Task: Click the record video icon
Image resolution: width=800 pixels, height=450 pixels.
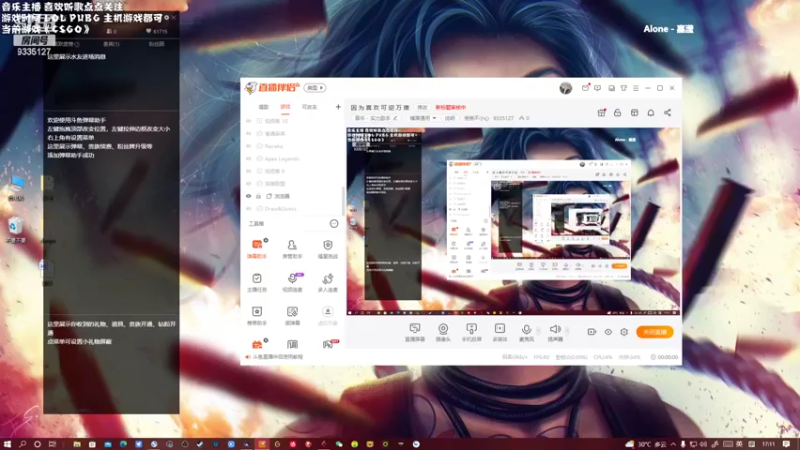Action: pos(592,332)
